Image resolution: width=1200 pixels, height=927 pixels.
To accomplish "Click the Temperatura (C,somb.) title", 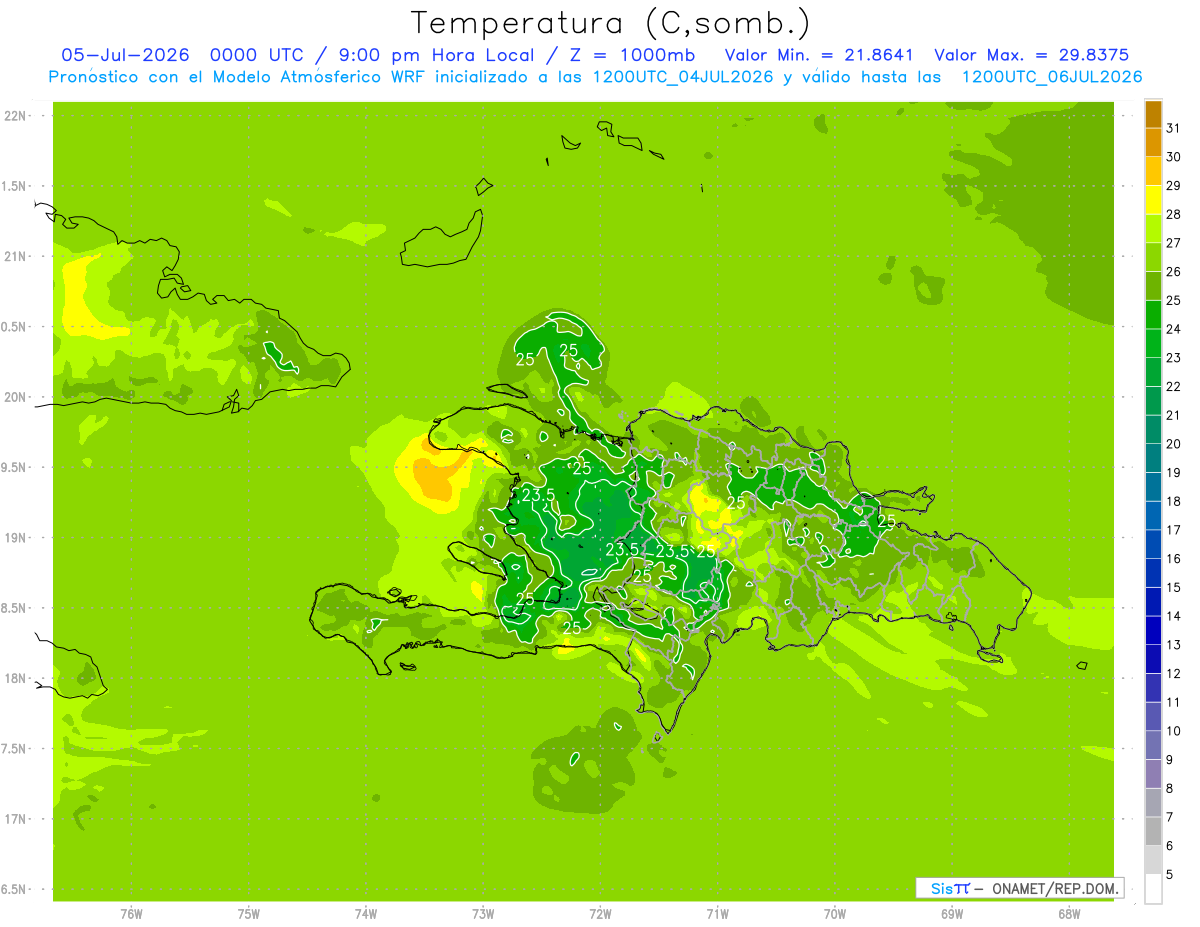I will coord(611,23).
